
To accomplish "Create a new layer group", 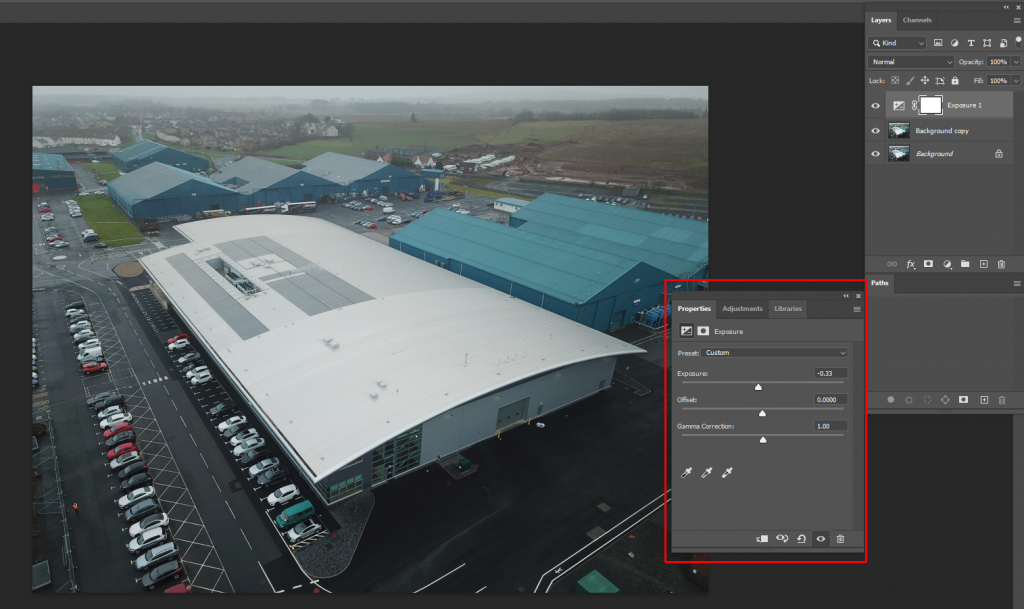I will pyautogui.click(x=965, y=264).
